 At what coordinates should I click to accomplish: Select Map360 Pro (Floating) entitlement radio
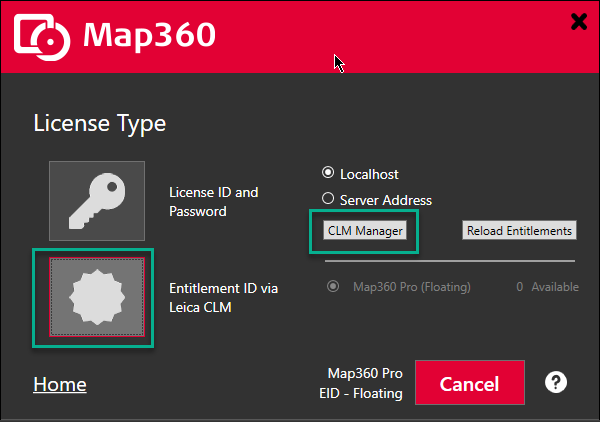tap(333, 287)
